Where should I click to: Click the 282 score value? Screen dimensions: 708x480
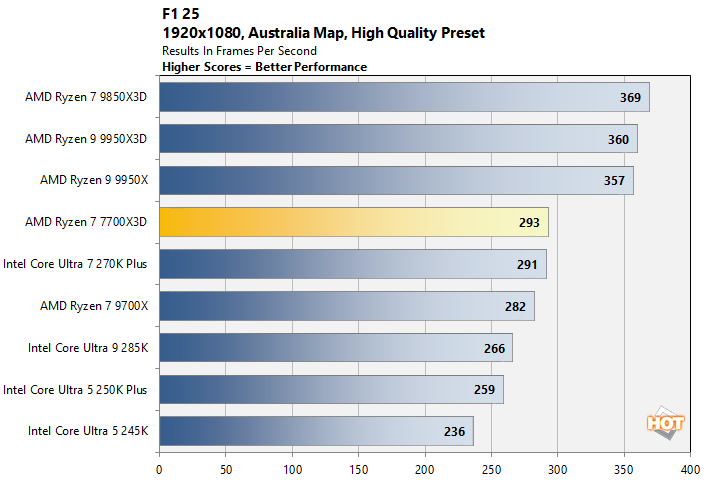515,307
